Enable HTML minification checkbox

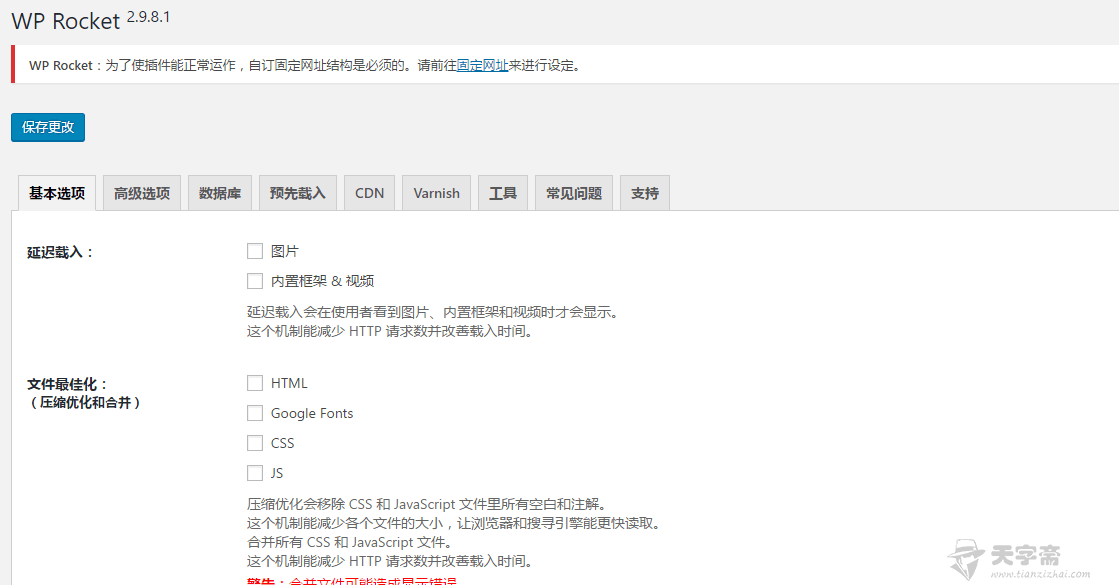(255, 383)
